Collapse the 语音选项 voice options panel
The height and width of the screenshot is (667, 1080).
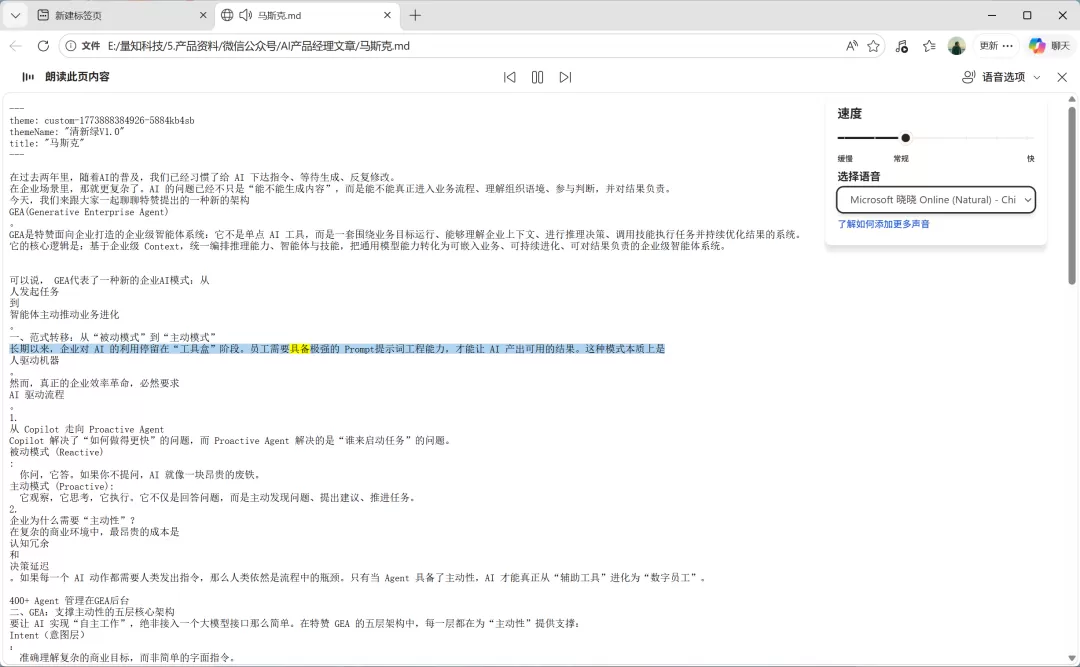1000,77
